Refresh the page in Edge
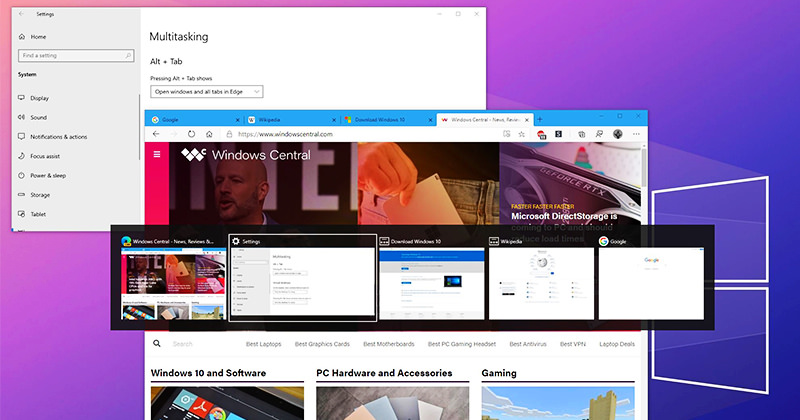 (x=191, y=134)
